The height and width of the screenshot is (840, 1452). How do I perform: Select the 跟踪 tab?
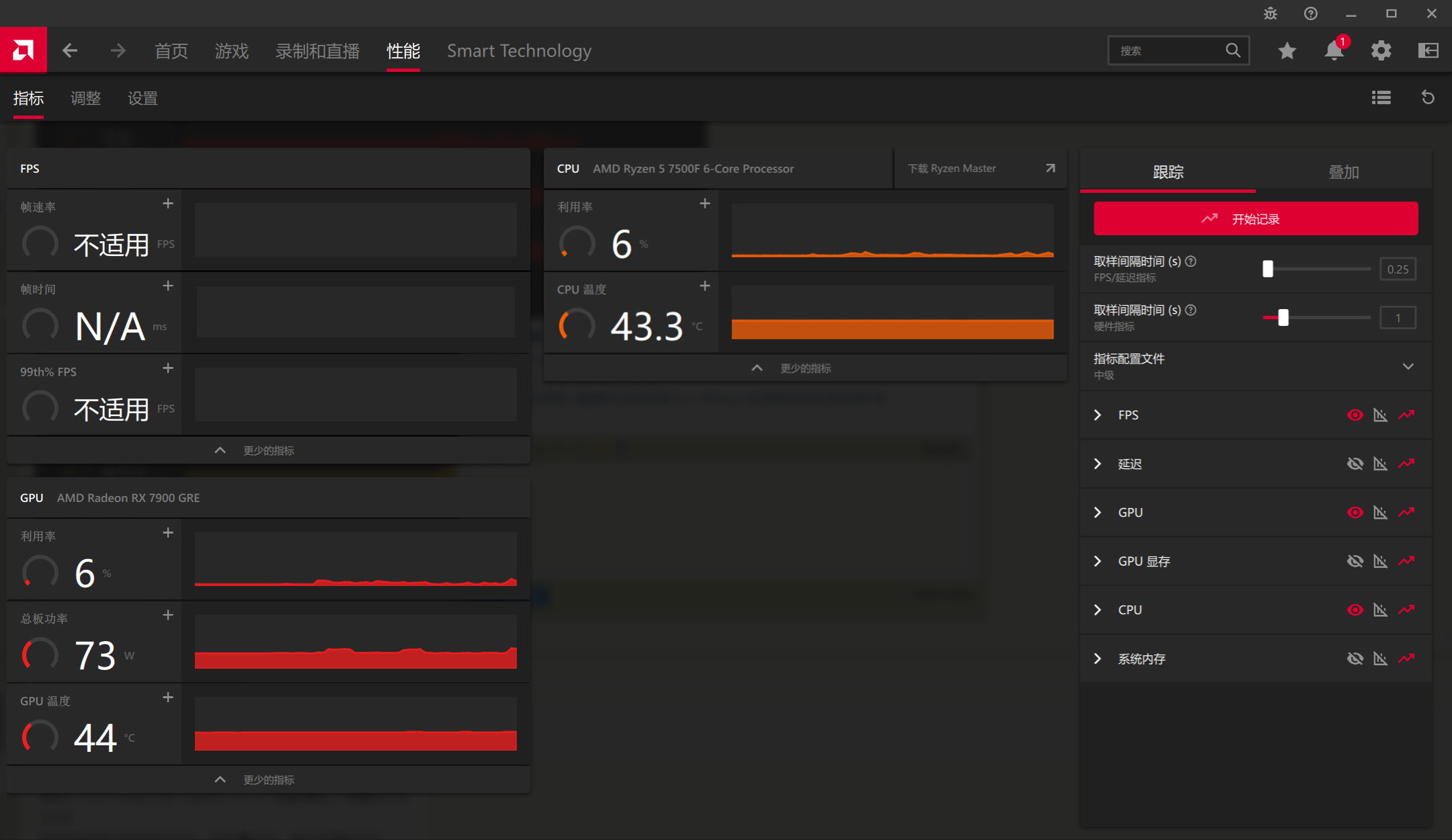pos(1168,172)
